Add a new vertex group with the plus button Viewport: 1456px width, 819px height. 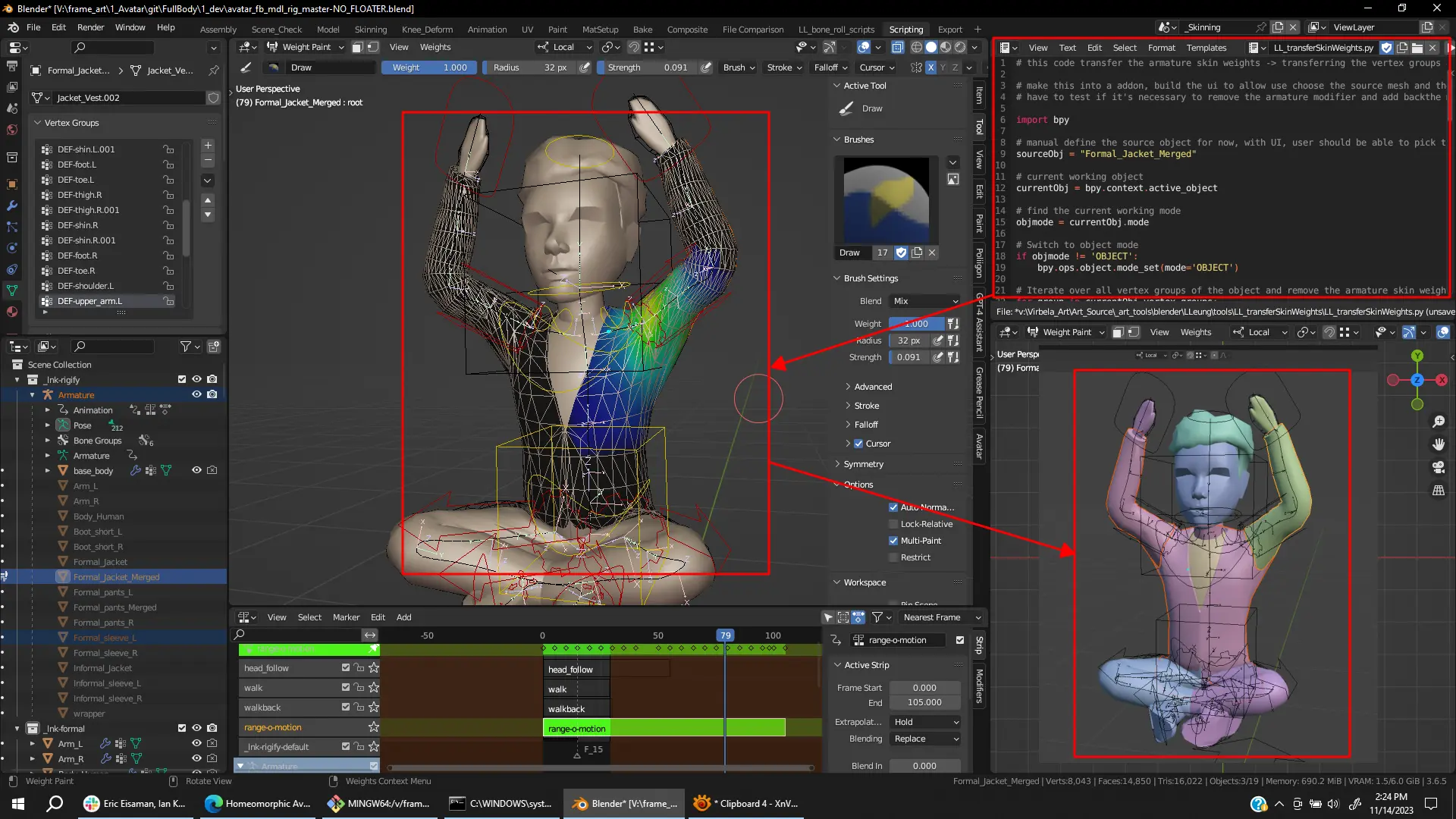(208, 146)
